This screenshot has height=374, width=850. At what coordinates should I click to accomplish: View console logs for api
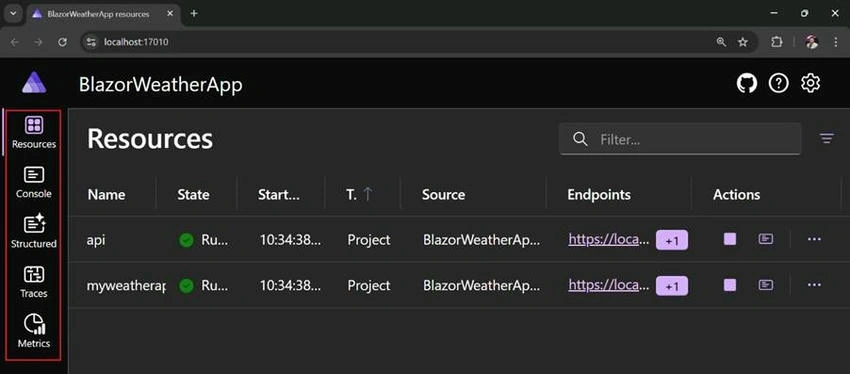(765, 239)
